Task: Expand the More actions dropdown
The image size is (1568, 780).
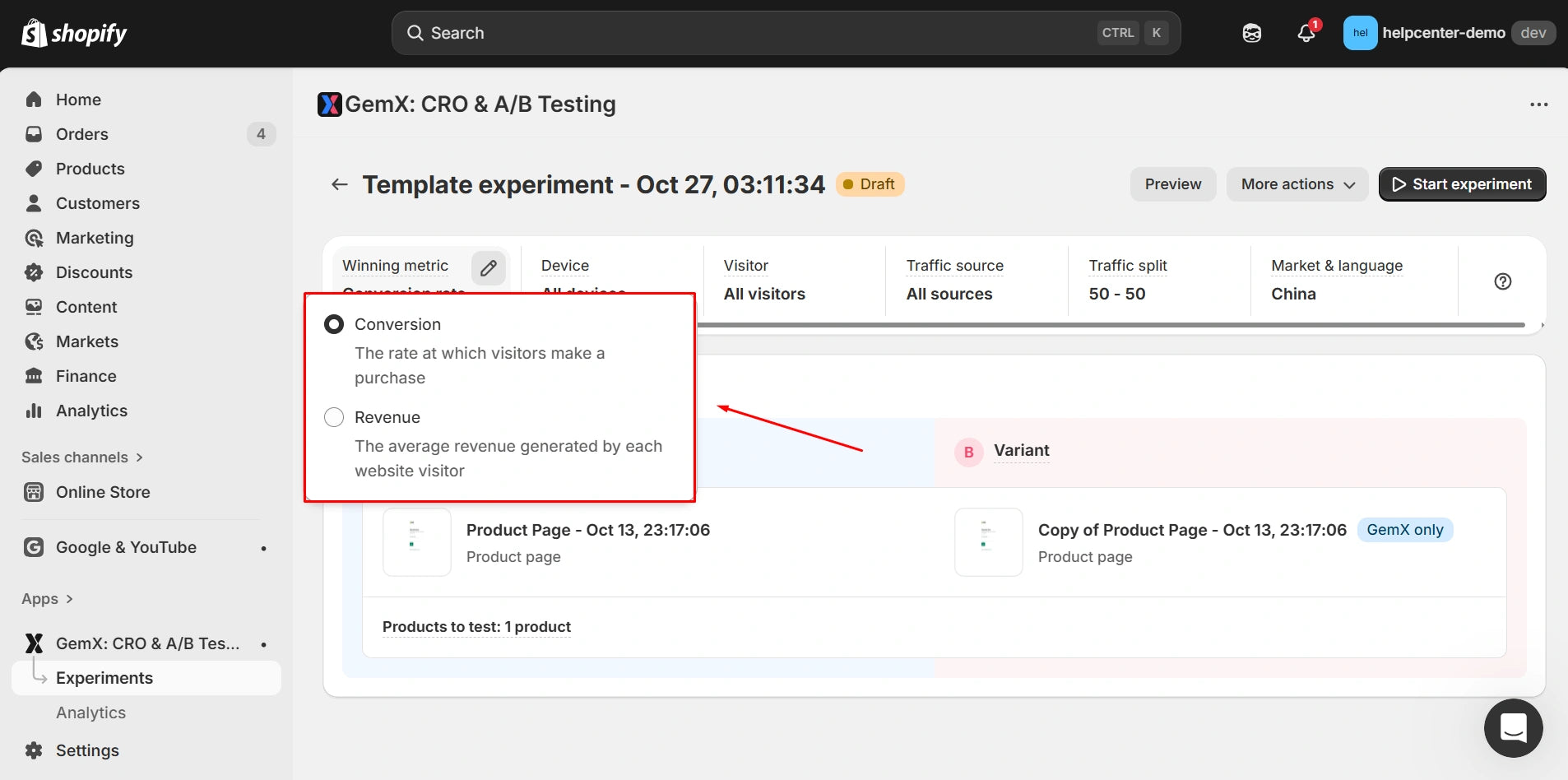Action: [x=1297, y=184]
